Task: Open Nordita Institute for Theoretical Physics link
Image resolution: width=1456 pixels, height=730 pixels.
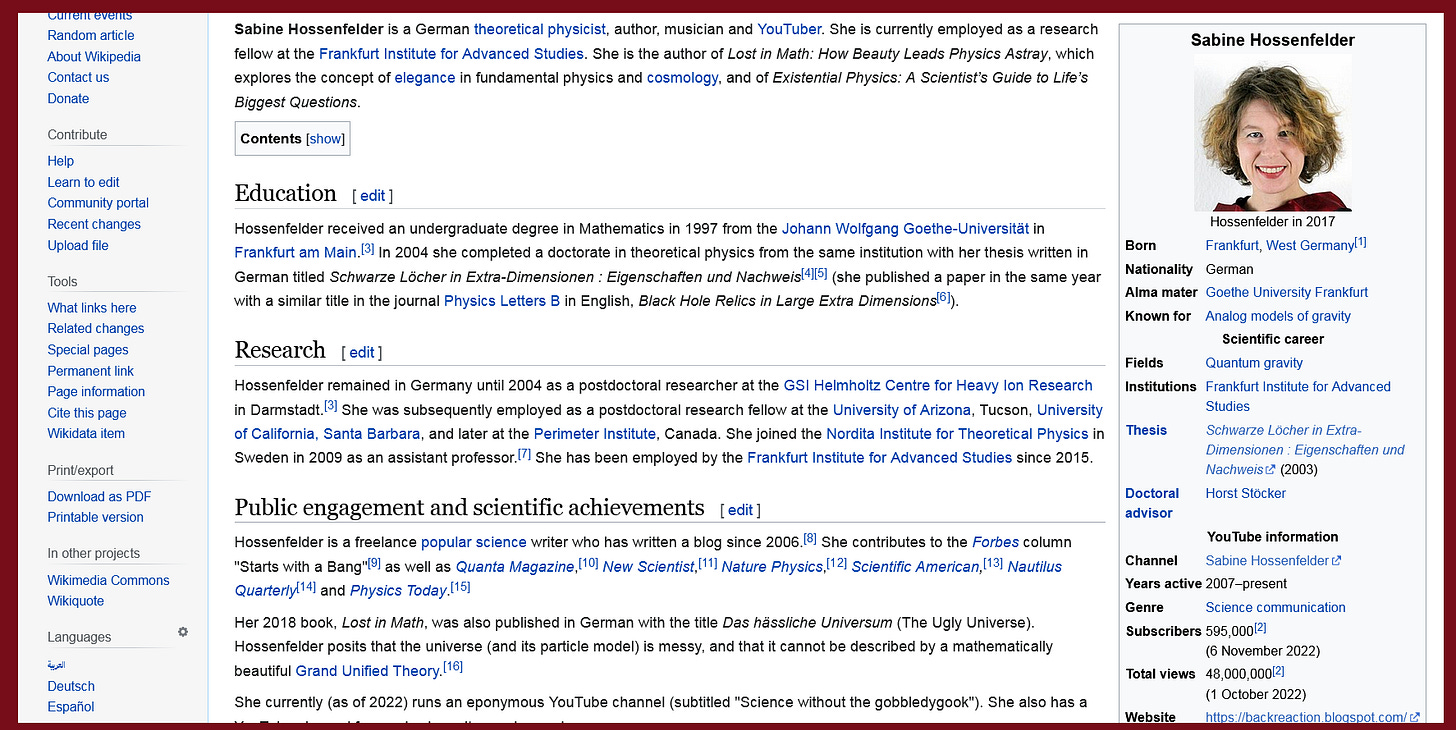Action: click(957, 433)
